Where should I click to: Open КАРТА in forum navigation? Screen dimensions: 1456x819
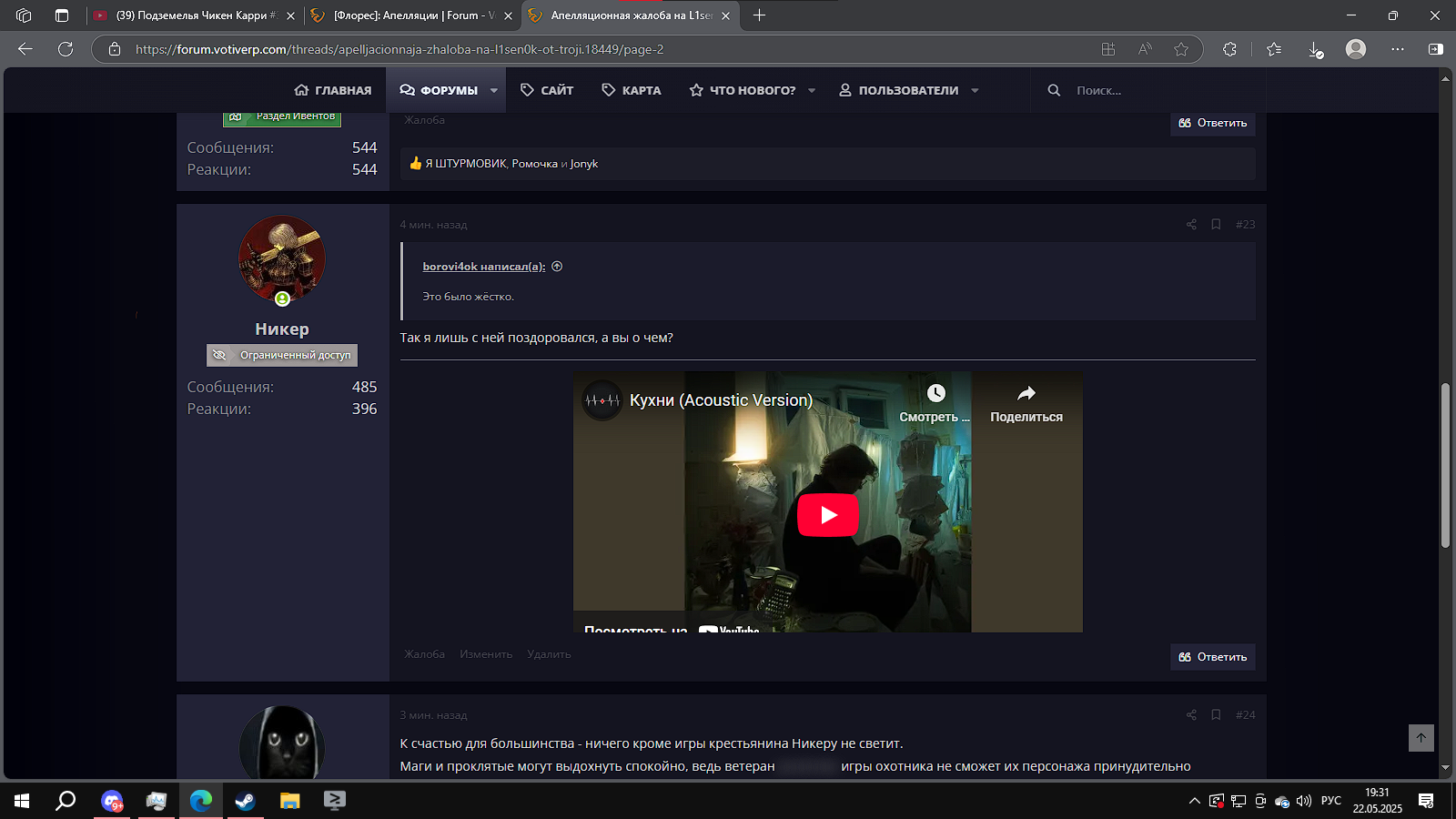pyautogui.click(x=632, y=90)
